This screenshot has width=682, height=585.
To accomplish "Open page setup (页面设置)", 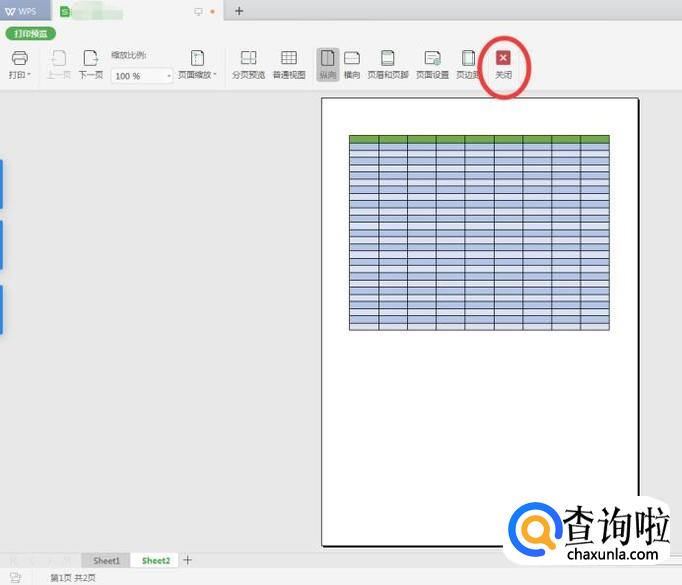I will tap(432, 64).
